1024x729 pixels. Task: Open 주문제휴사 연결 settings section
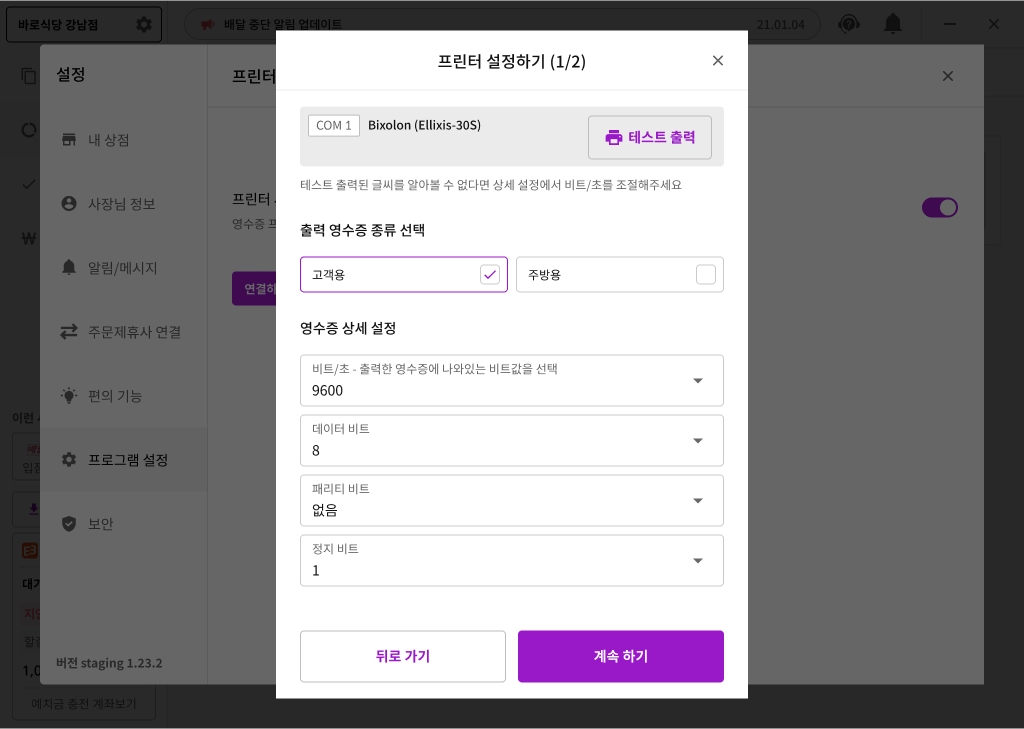(134, 332)
